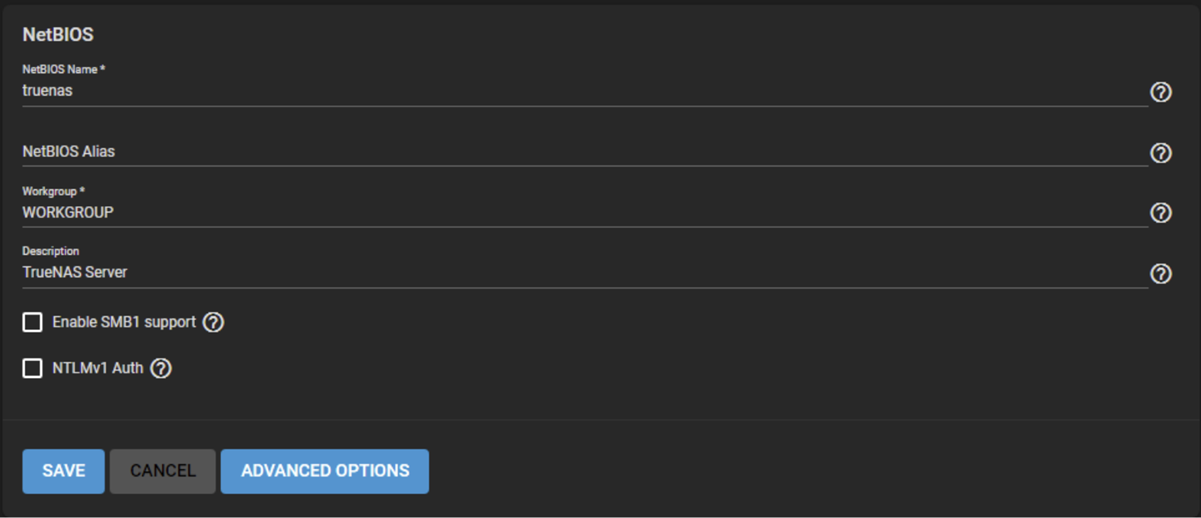Open Advanced Options

point(325,471)
